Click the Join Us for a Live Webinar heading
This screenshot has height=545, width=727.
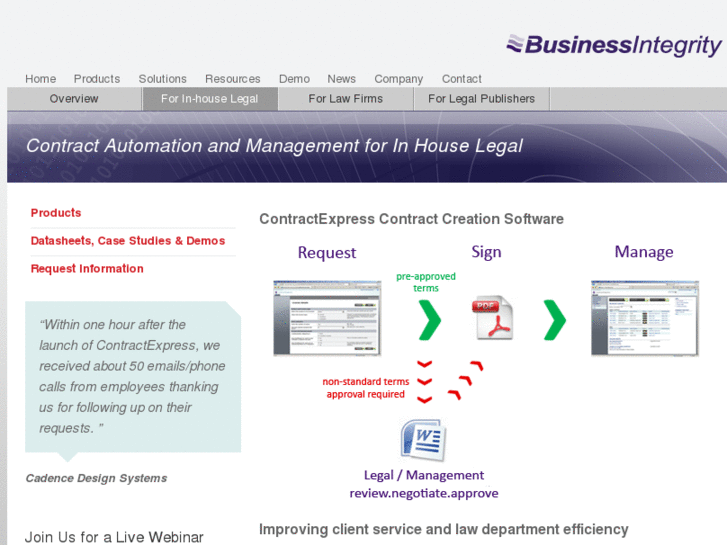(114, 537)
